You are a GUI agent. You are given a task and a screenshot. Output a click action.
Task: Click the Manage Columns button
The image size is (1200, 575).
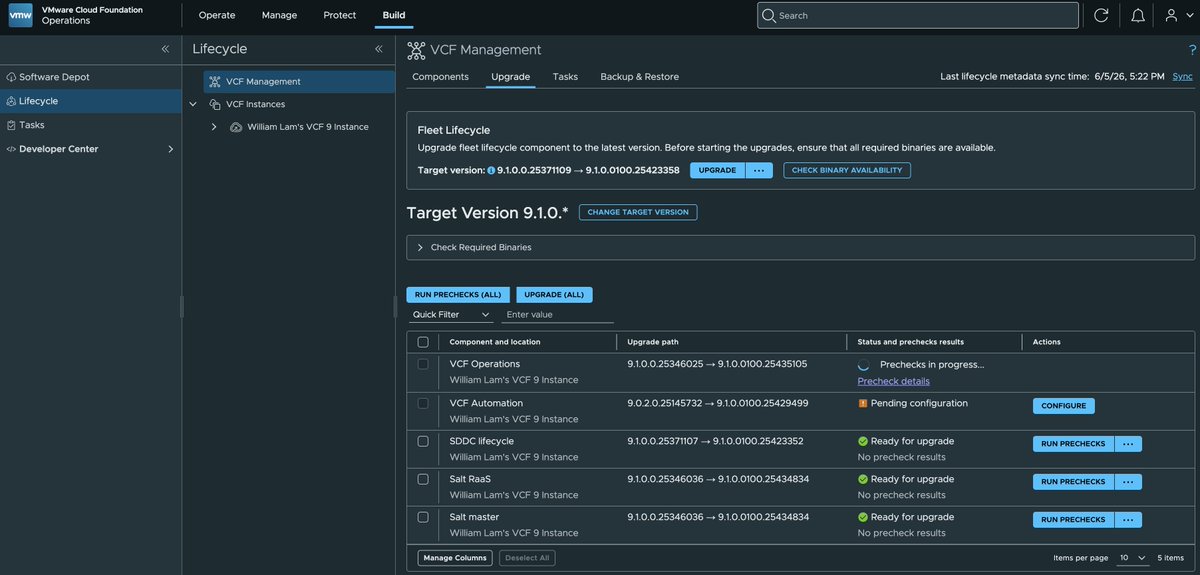pos(455,558)
